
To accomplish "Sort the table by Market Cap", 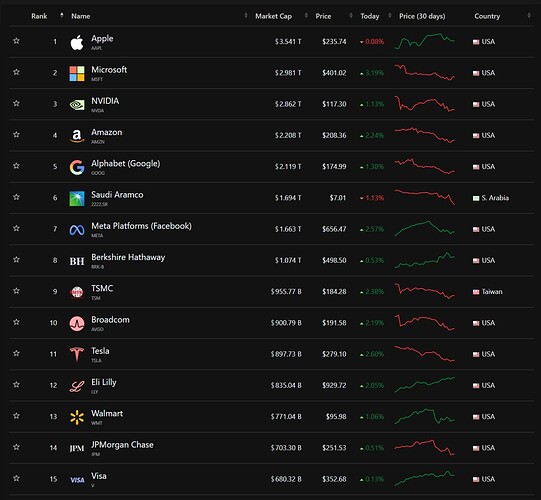I will pos(273,16).
